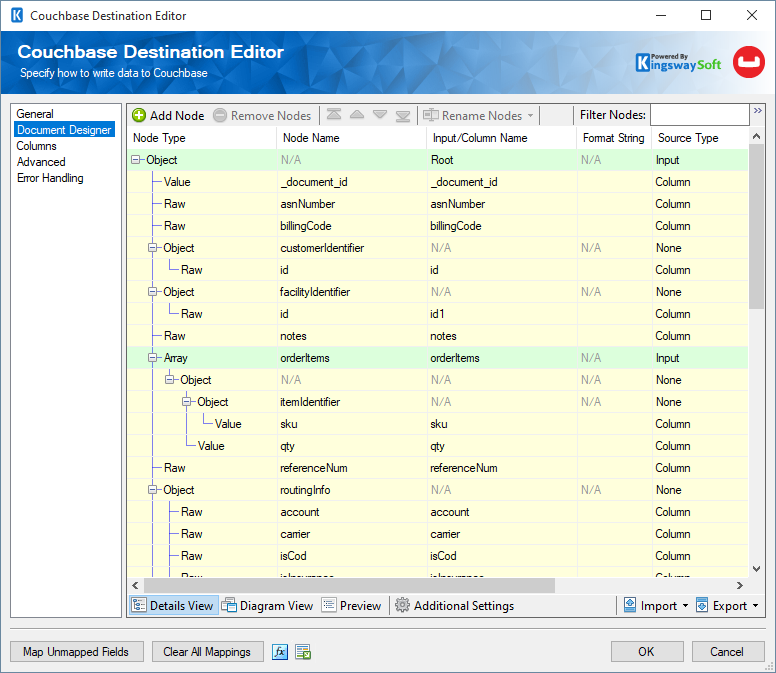Collapse the unnamed Object under orderItems
Screen dimensions: 776x673
pos(169,380)
